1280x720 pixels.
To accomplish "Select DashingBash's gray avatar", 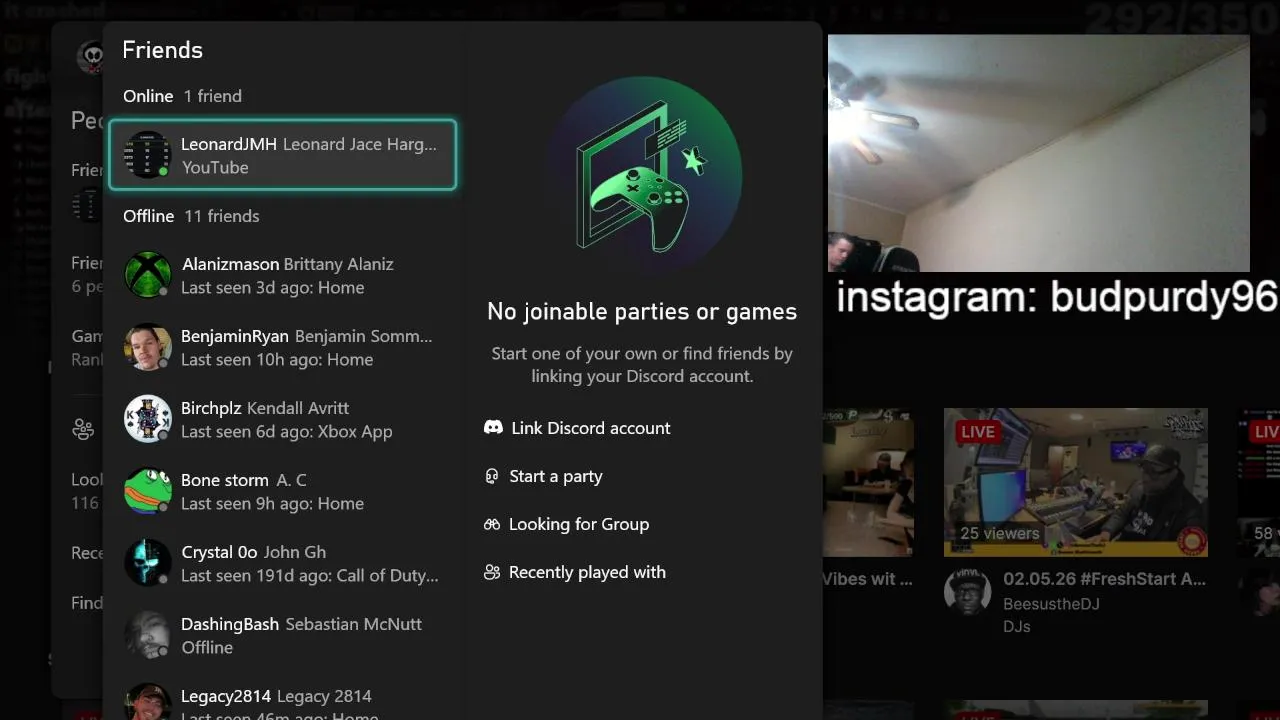I will click(x=147, y=635).
